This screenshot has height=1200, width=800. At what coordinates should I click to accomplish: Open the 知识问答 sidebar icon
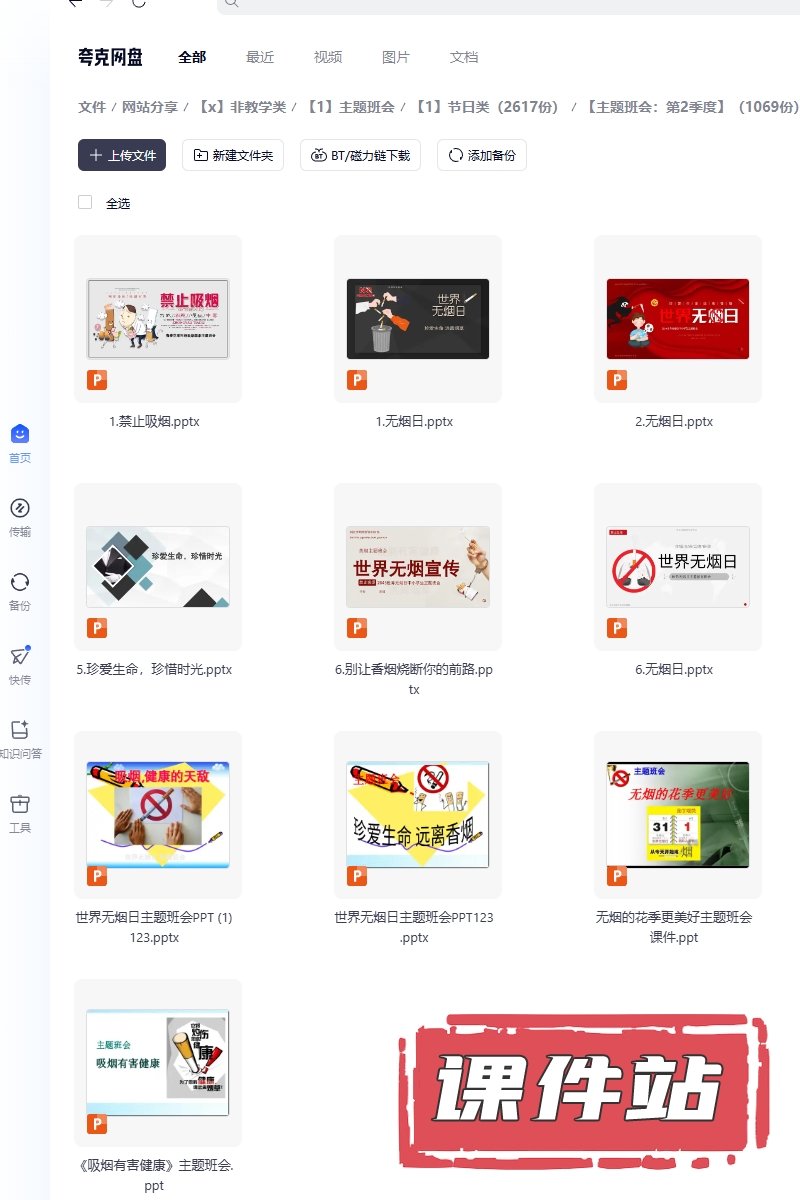[x=20, y=730]
